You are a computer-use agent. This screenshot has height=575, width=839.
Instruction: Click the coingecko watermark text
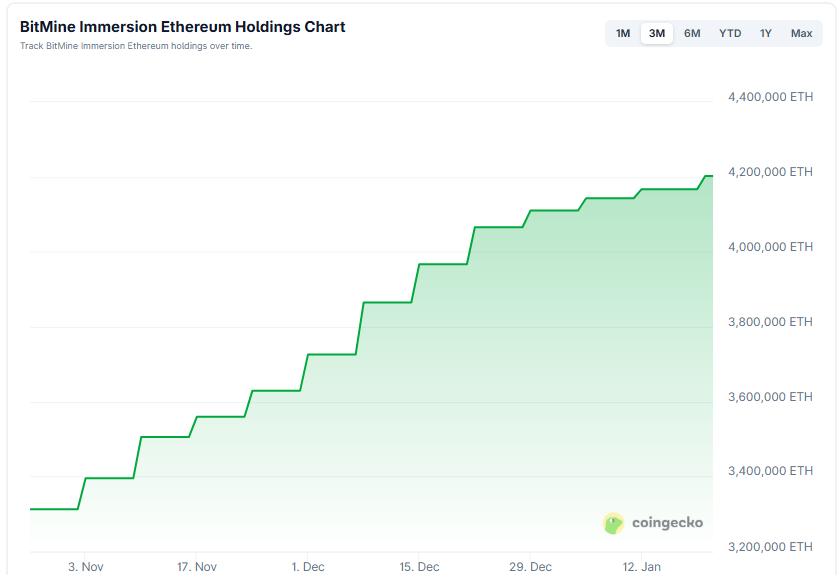667,523
